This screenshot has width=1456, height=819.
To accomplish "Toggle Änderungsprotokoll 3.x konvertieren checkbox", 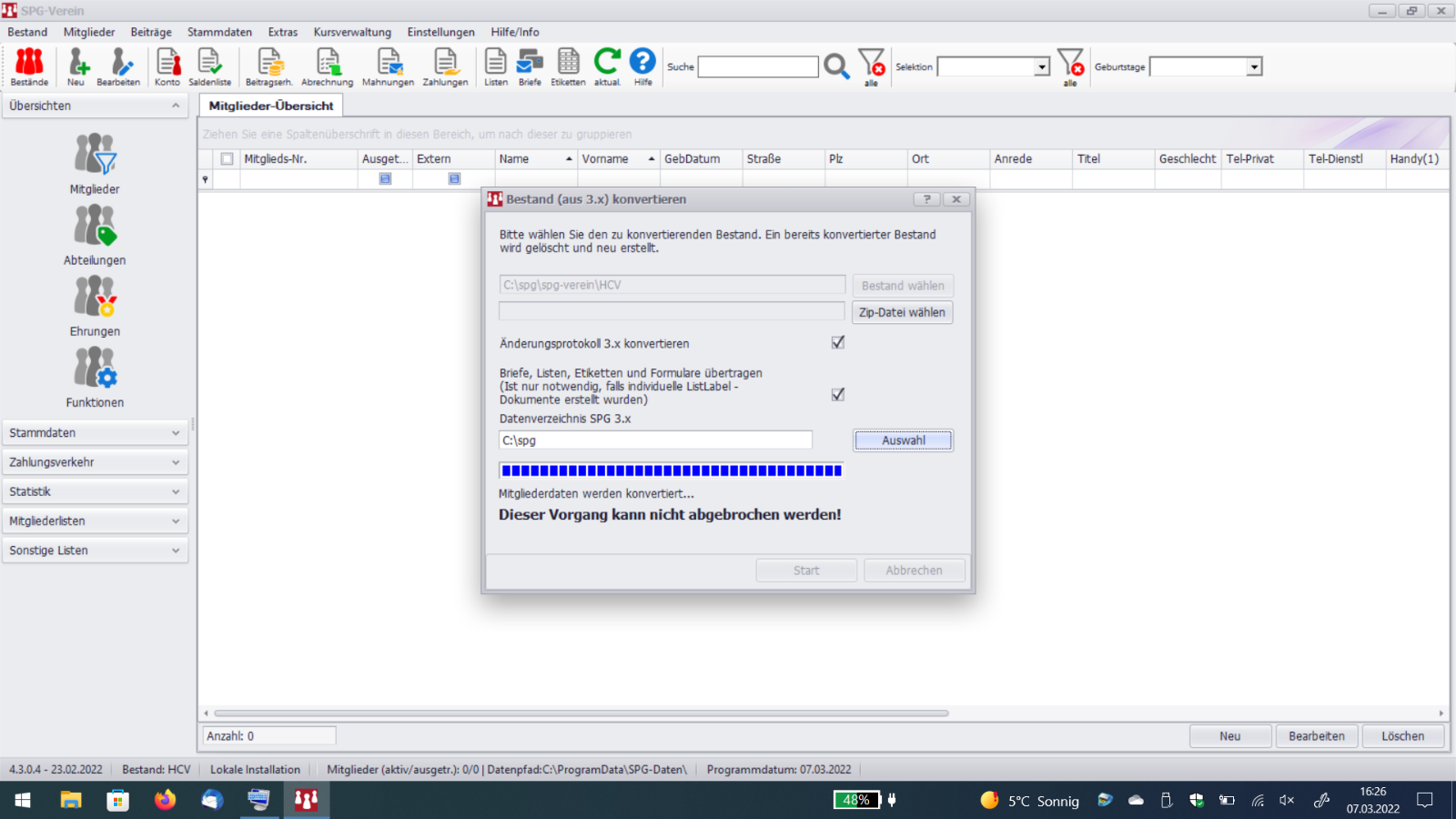I will point(838,342).
